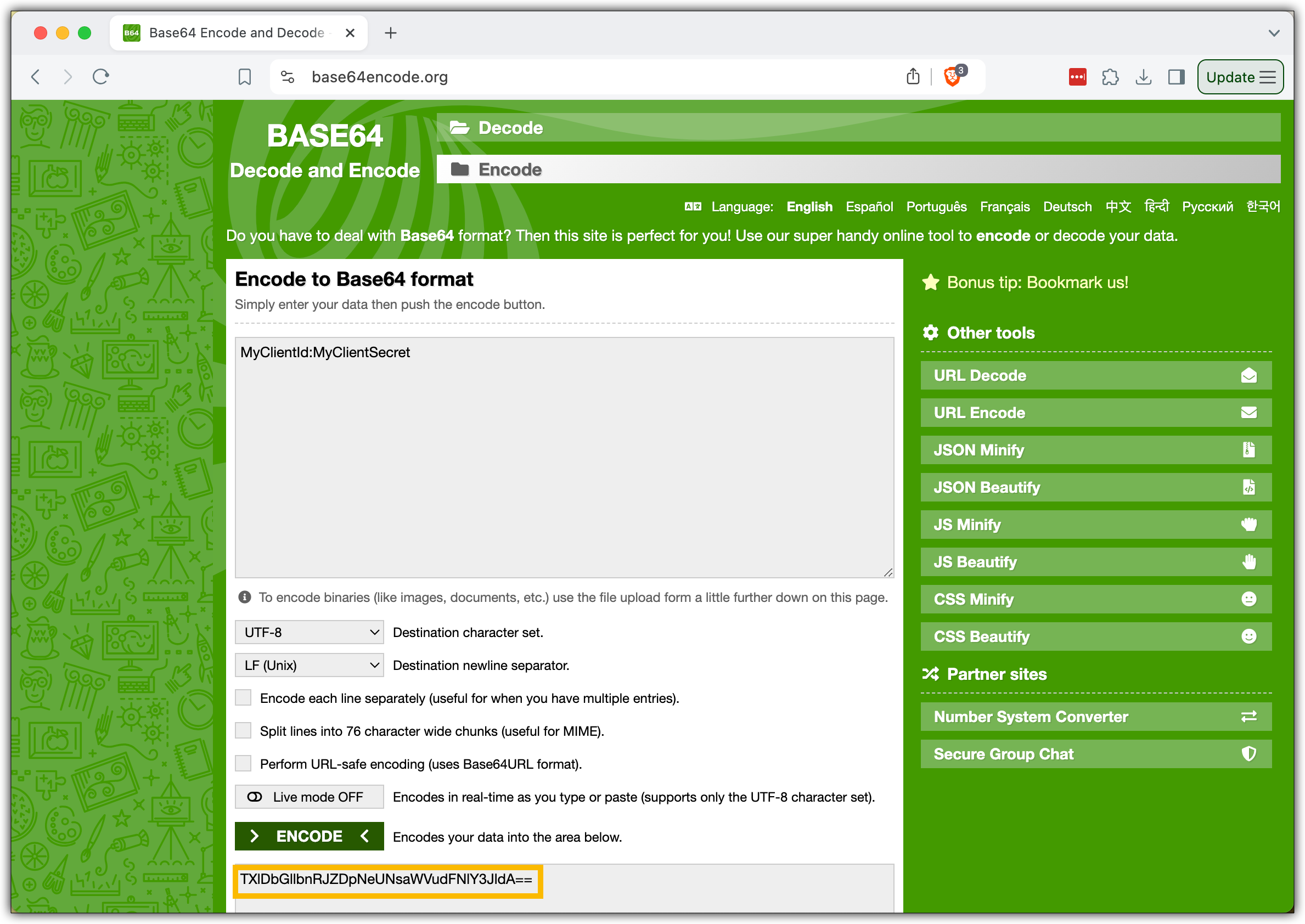The height and width of the screenshot is (924, 1305).
Task: Reload the base64encode.org page
Action: coord(101,77)
